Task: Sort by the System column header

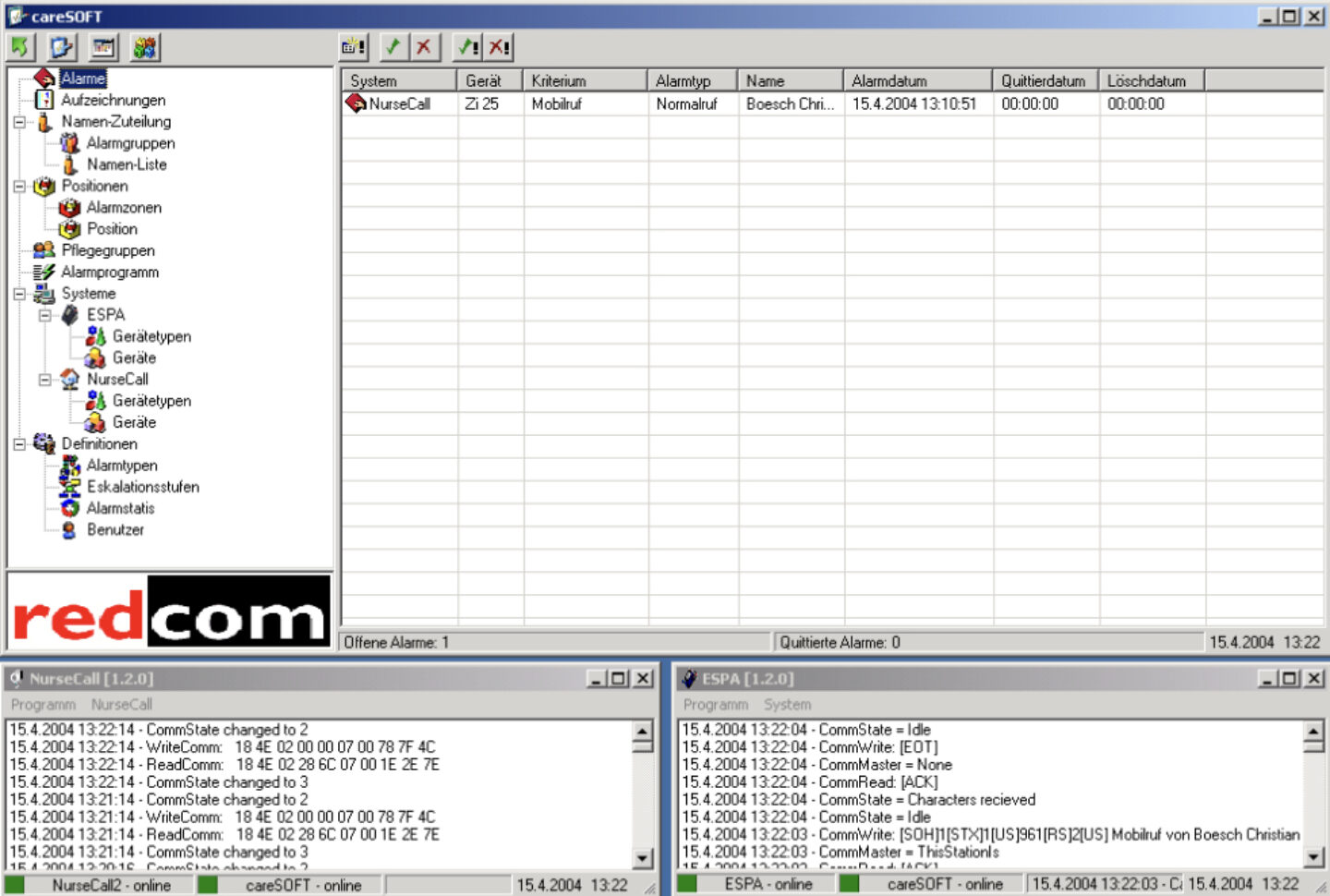Action: coord(399,80)
